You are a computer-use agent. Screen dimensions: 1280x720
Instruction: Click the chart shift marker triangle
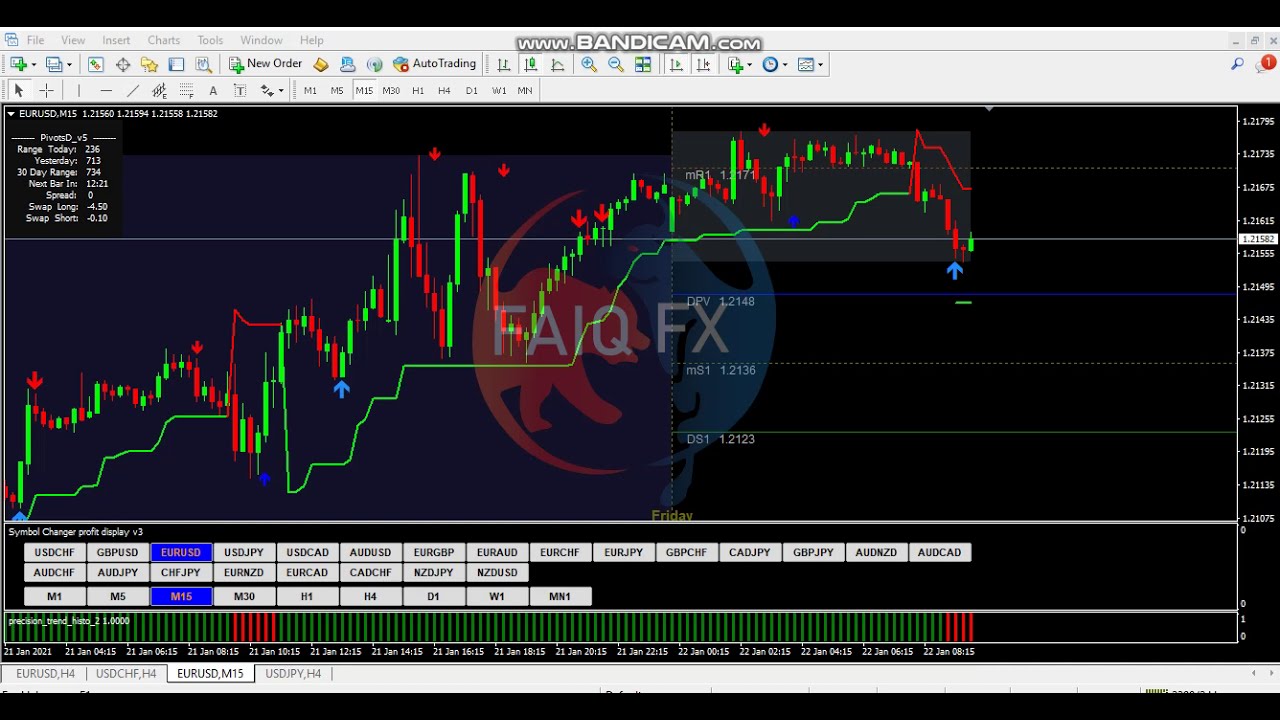(989, 108)
